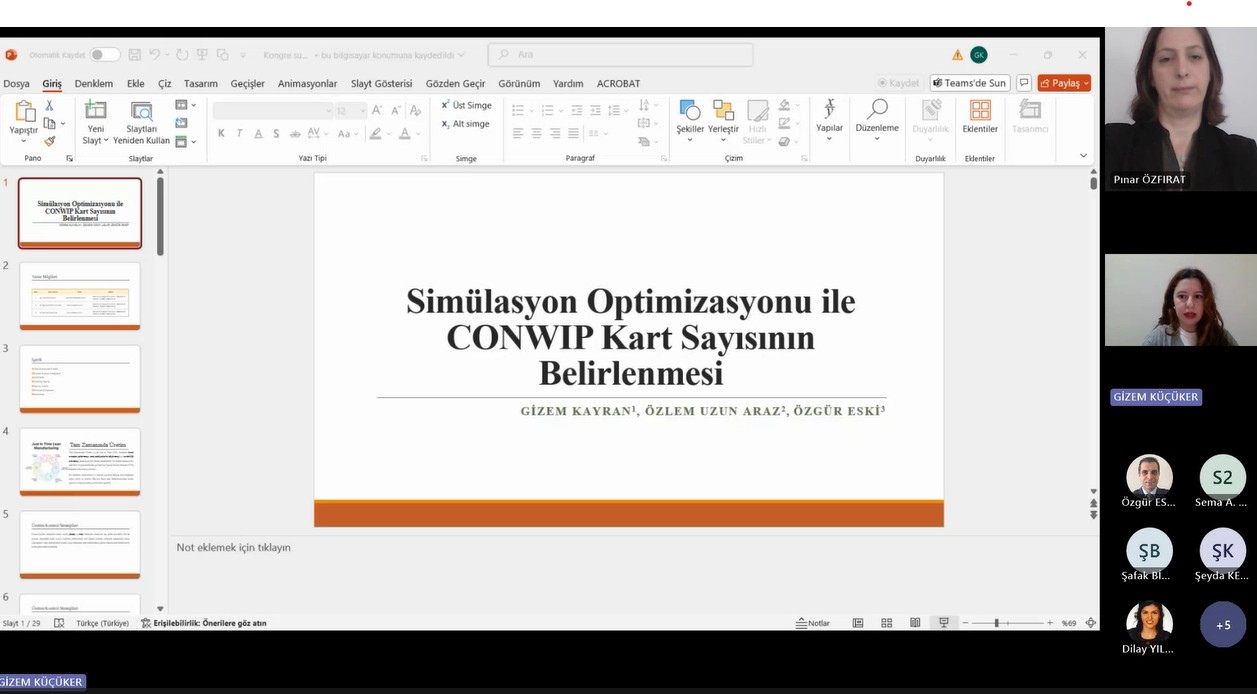This screenshot has height=694, width=1257.
Task: Open Reading View from status bar
Action: (915, 623)
